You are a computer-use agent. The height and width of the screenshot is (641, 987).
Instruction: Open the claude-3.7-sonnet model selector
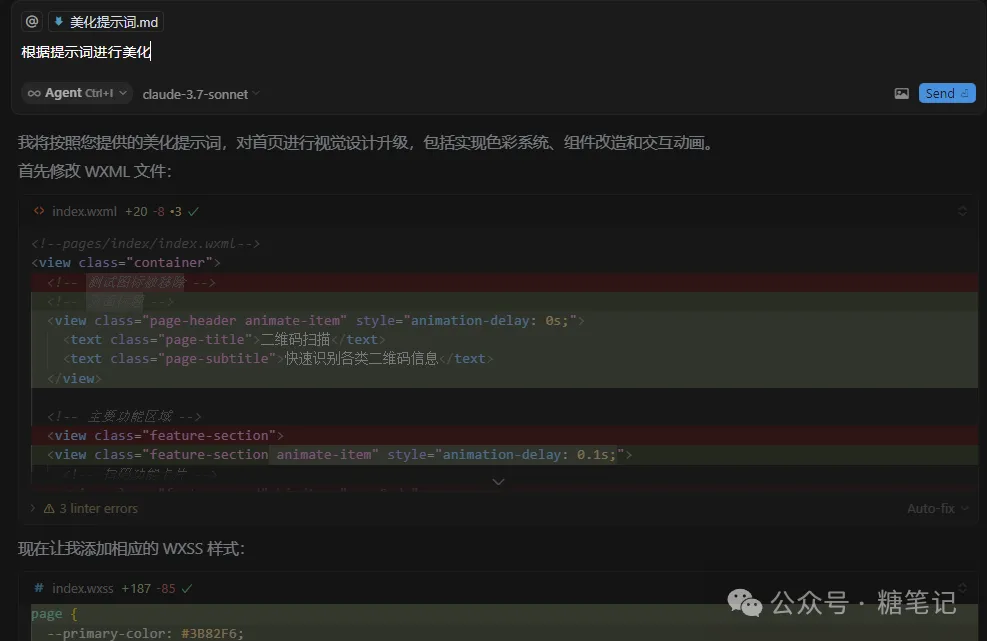click(201, 94)
